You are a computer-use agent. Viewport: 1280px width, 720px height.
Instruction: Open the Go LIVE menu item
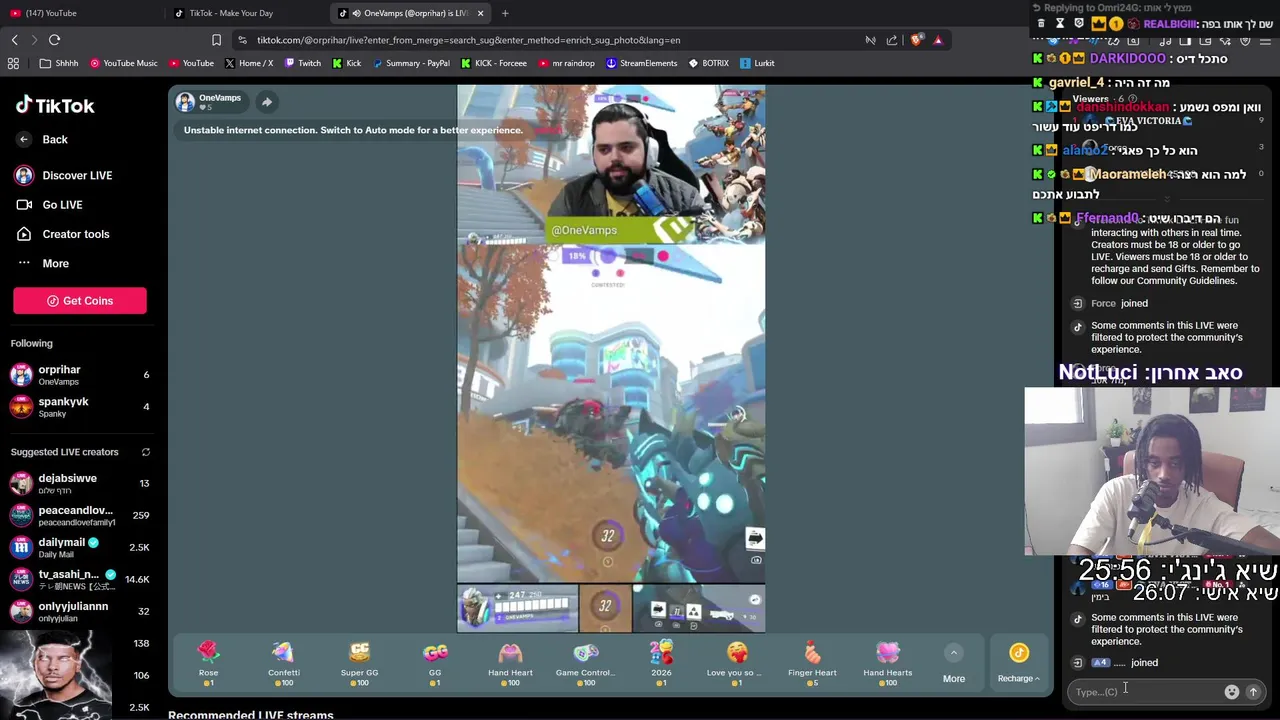49,205
